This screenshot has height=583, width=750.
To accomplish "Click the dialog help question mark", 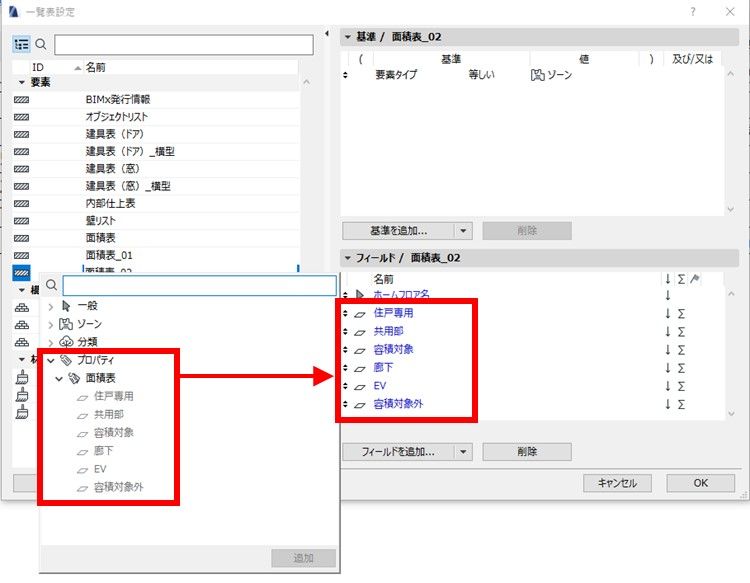I will (692, 11).
